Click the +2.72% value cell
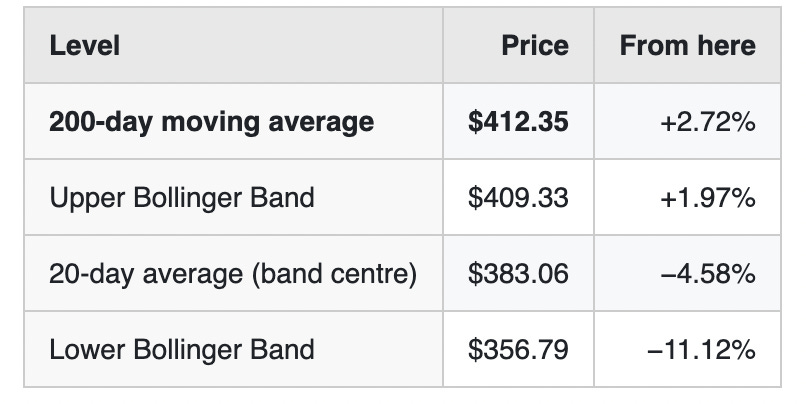The image size is (806, 404). tap(708, 122)
